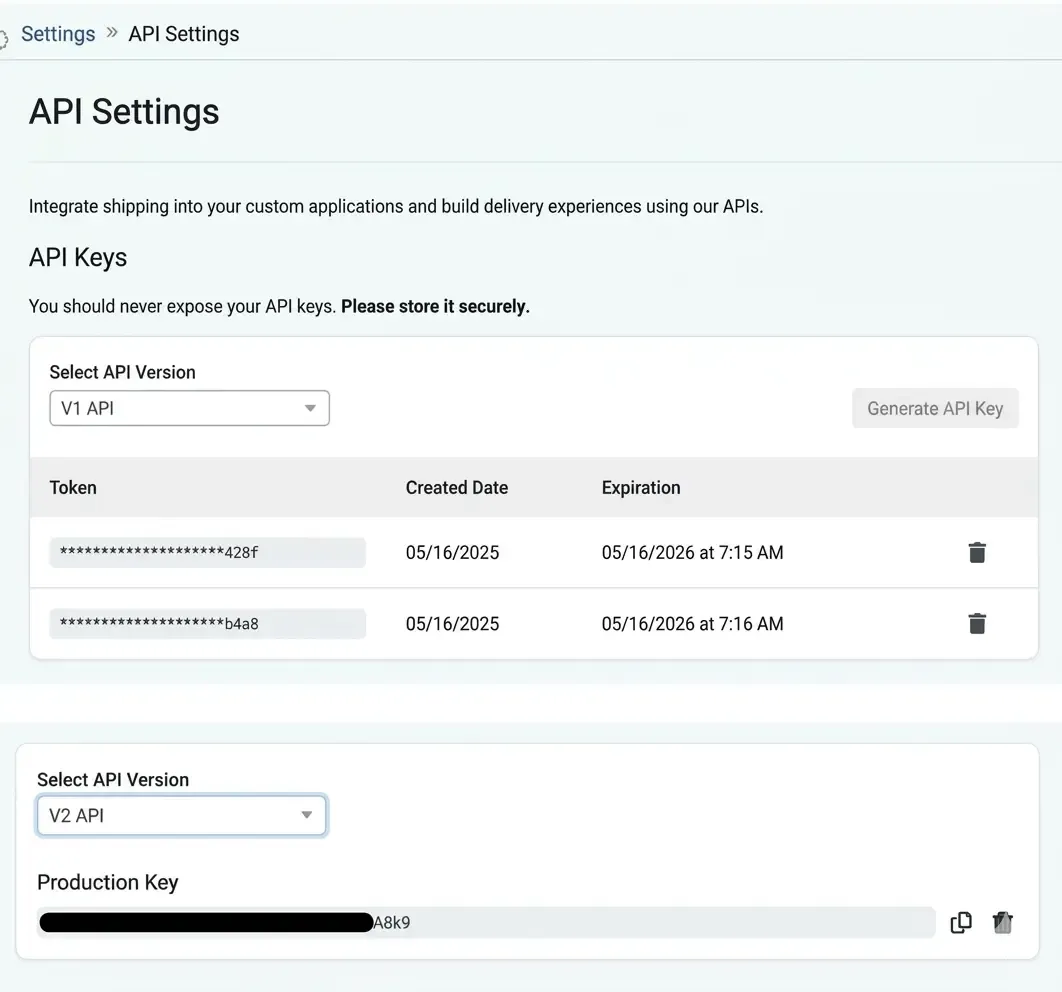Open the V1 API version dropdown
Screen dimensions: 1062x992
click(x=190, y=408)
